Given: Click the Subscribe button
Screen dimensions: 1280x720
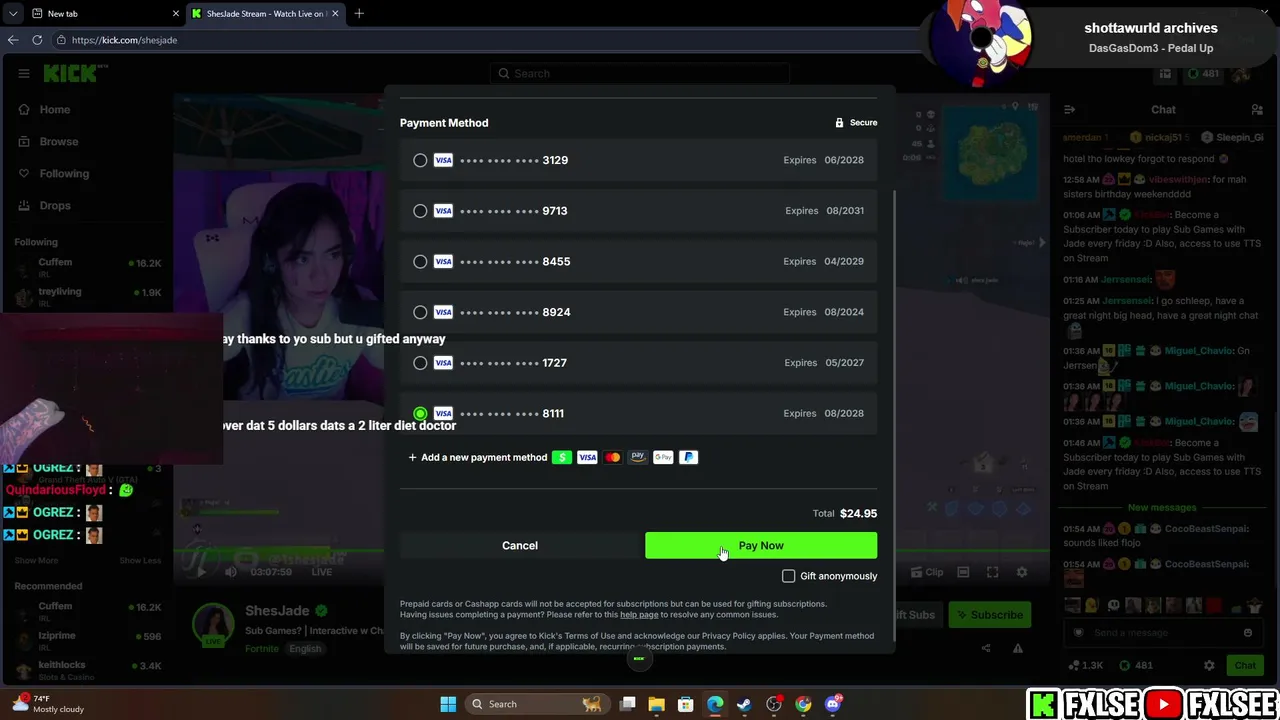Looking at the screenshot, I should point(989,615).
